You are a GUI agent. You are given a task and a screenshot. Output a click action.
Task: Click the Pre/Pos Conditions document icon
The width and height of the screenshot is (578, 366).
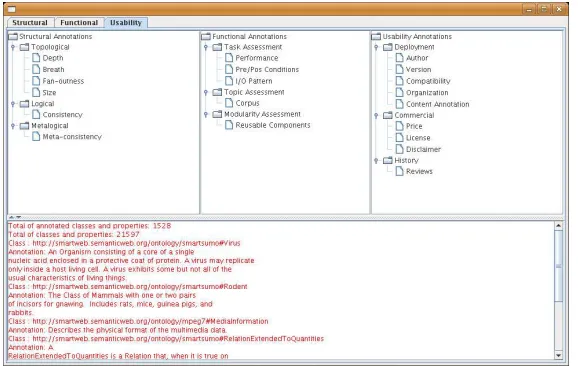(229, 69)
